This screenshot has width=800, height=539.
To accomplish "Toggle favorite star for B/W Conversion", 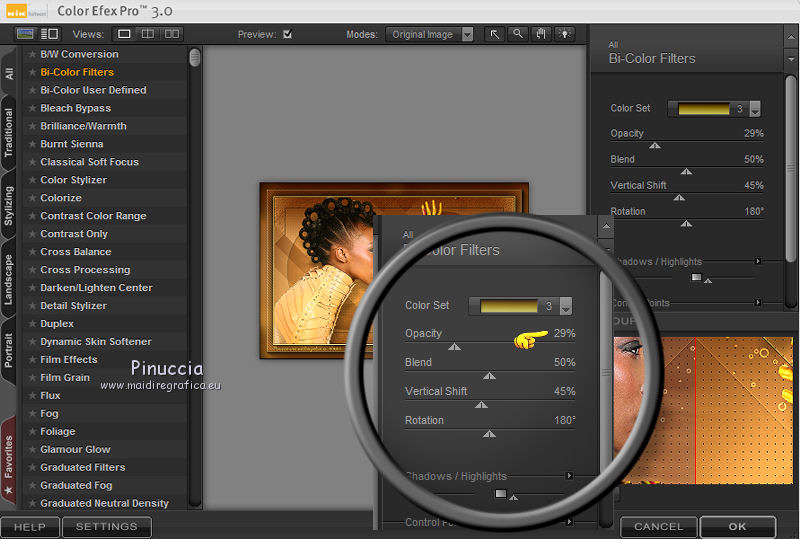I will click(x=32, y=54).
